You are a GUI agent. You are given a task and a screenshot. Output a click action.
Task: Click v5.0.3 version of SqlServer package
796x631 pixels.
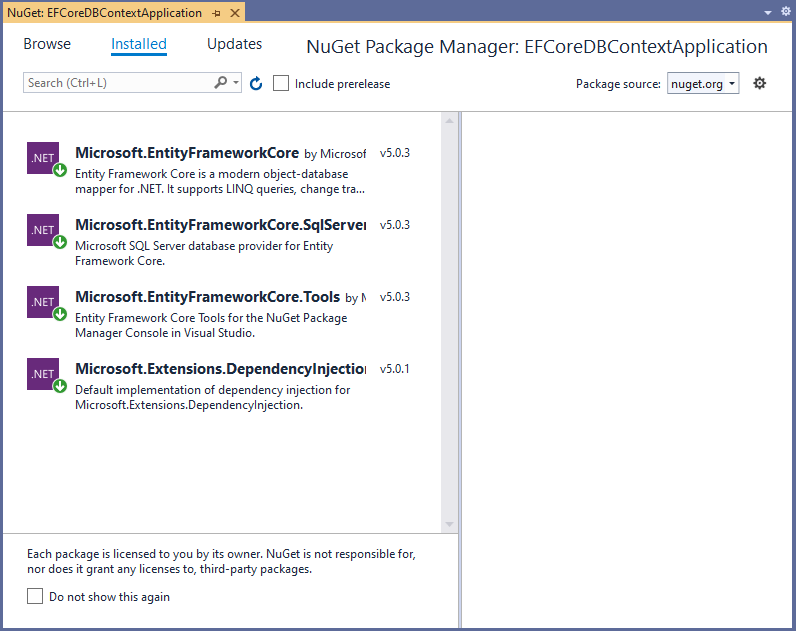(394, 225)
